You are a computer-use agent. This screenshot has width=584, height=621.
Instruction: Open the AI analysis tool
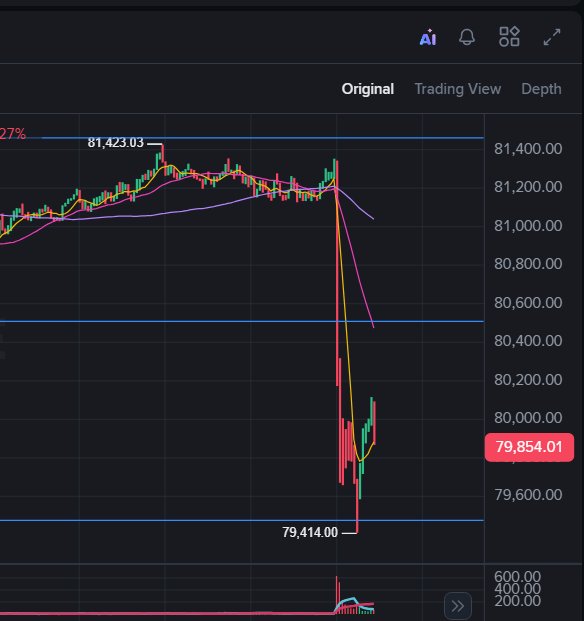pos(428,38)
